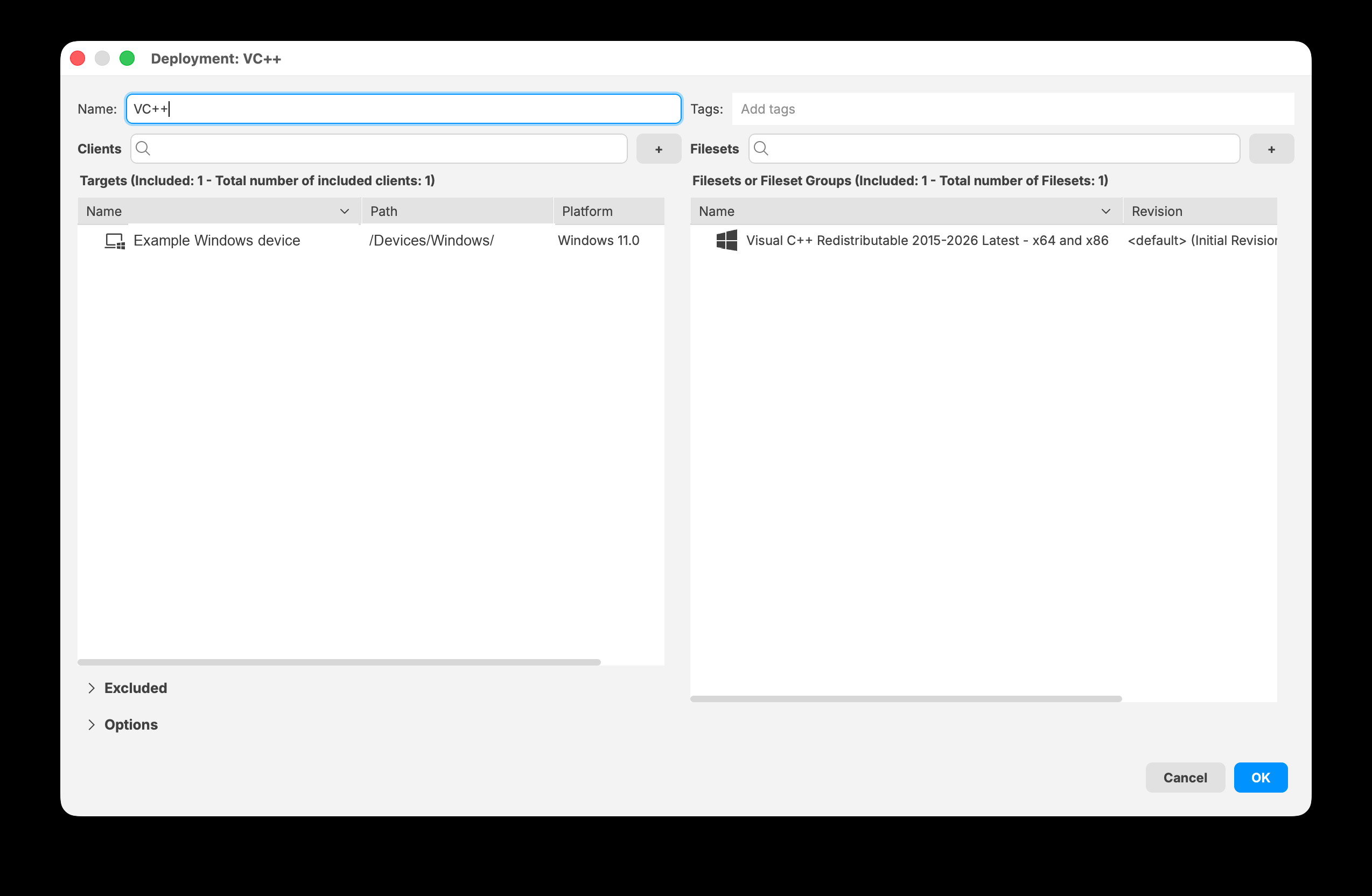Click the Windows 11.0 platform cell
Image resolution: width=1372 pixels, height=896 pixels.
click(598, 241)
